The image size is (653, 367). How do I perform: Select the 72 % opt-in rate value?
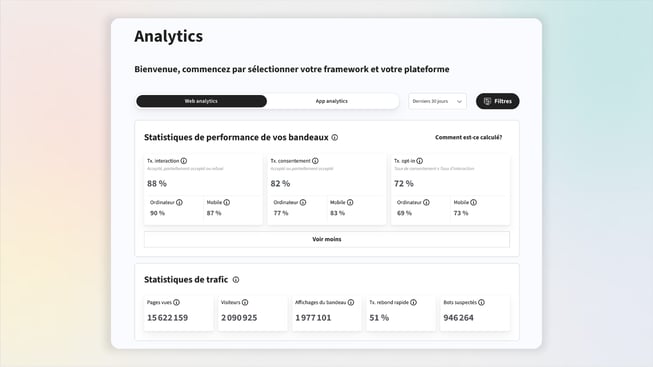pyautogui.click(x=404, y=183)
